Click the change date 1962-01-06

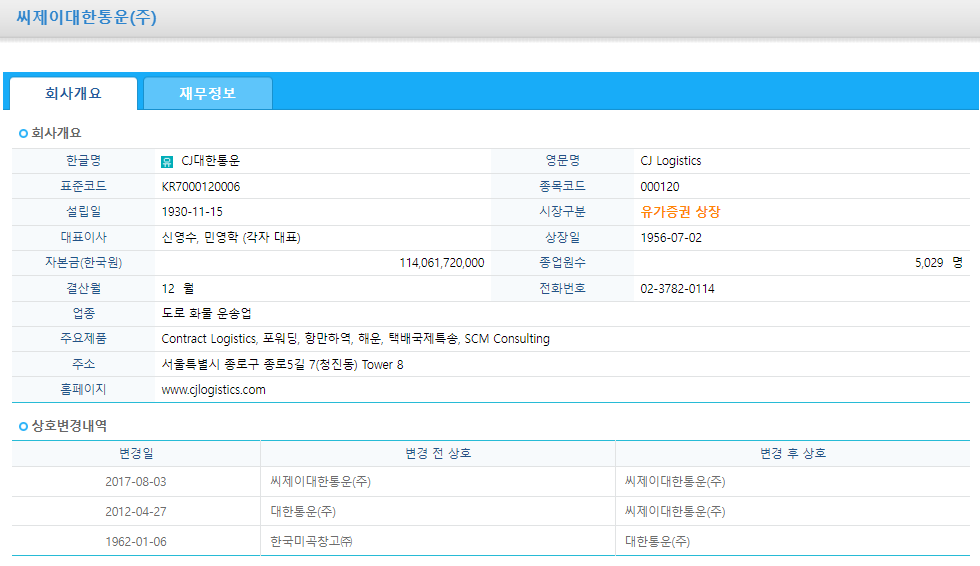click(x=136, y=542)
